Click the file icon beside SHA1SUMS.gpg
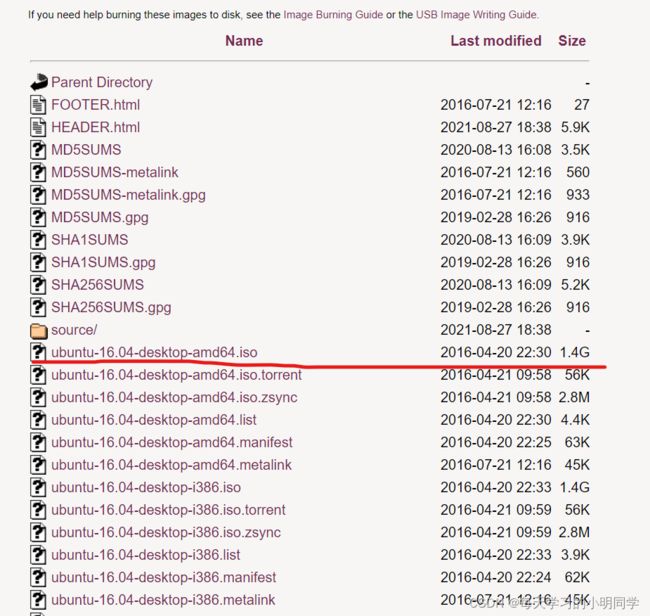This screenshot has width=650, height=616. point(38,262)
